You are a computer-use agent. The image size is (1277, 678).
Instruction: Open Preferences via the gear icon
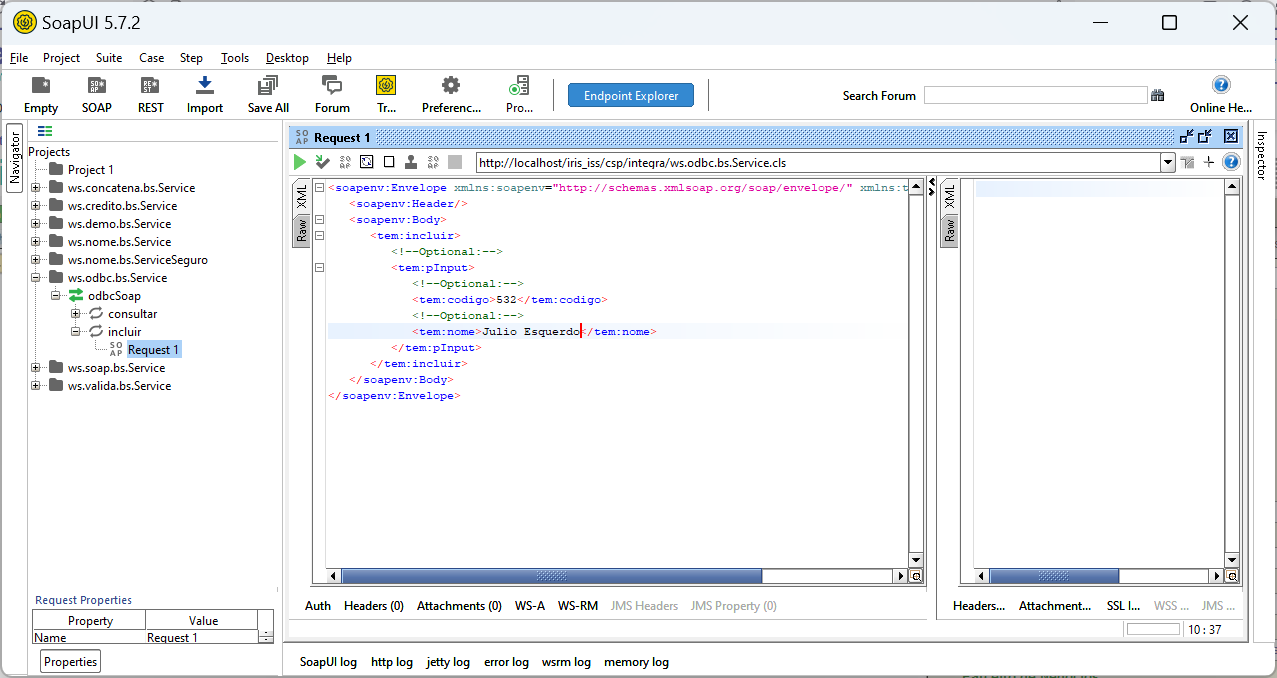451,87
